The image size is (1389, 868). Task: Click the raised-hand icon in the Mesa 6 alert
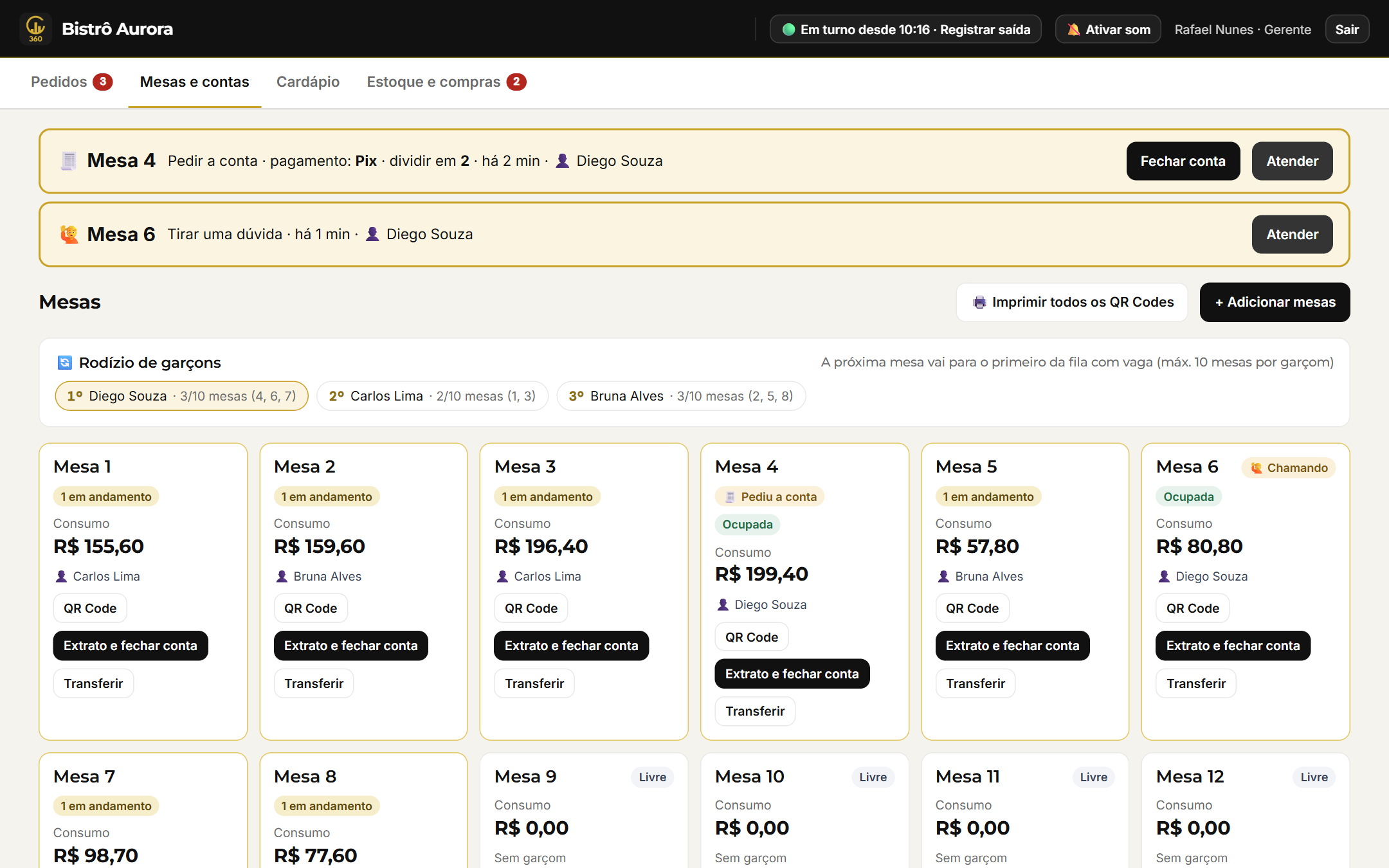point(69,234)
